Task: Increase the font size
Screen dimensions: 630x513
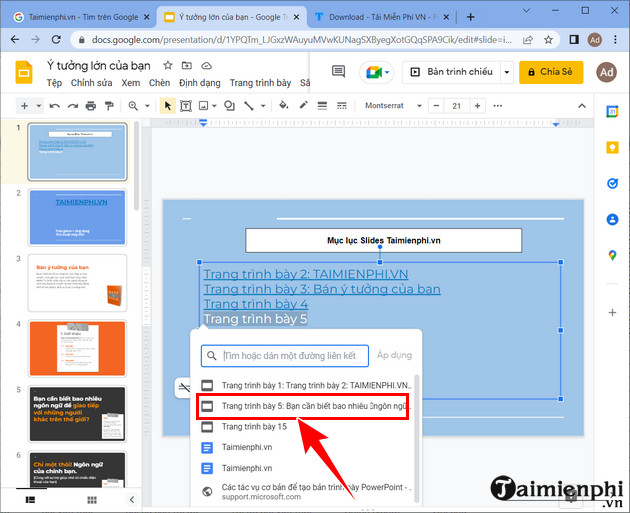Action: point(477,106)
